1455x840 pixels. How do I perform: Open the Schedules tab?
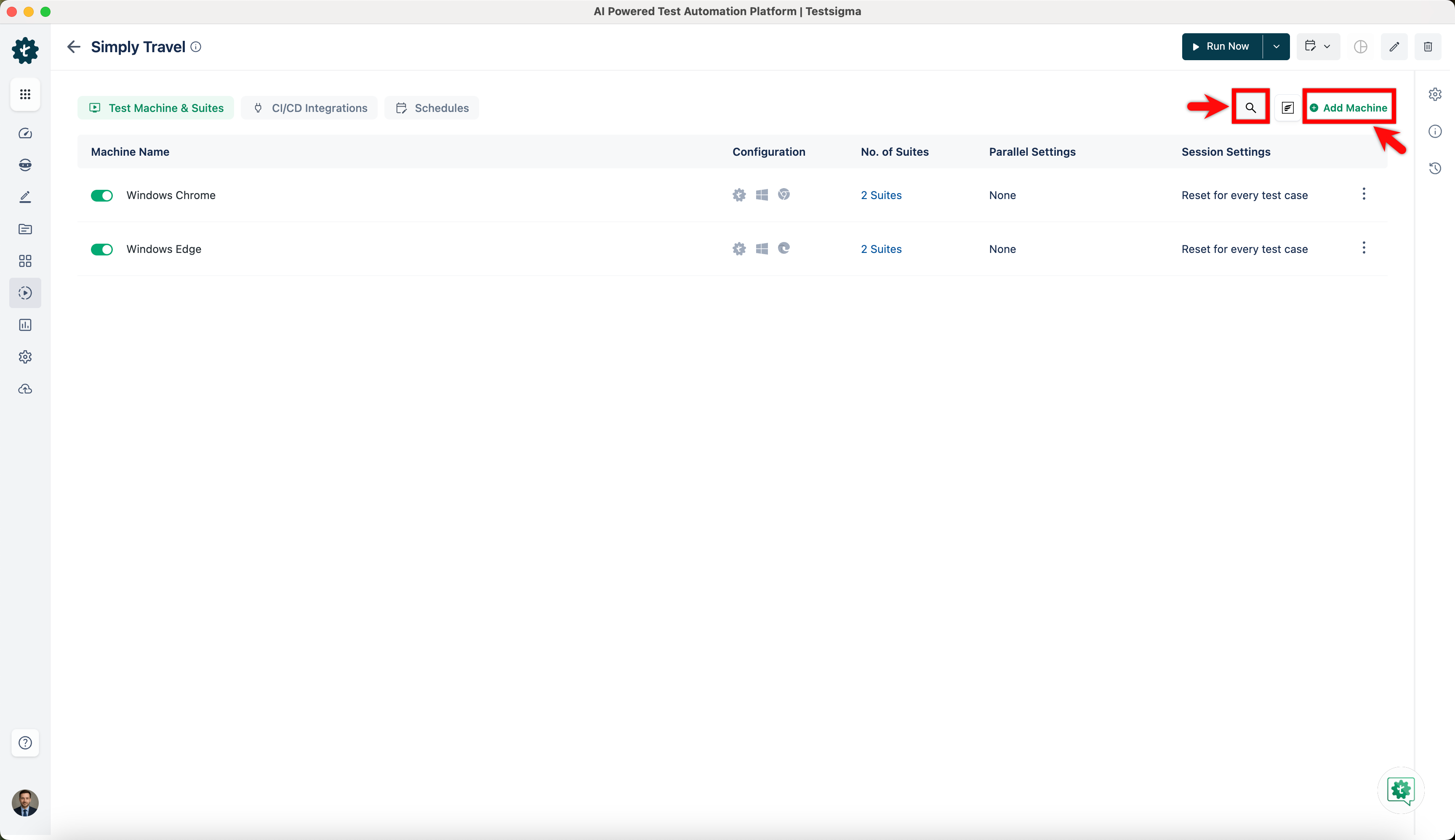click(431, 107)
